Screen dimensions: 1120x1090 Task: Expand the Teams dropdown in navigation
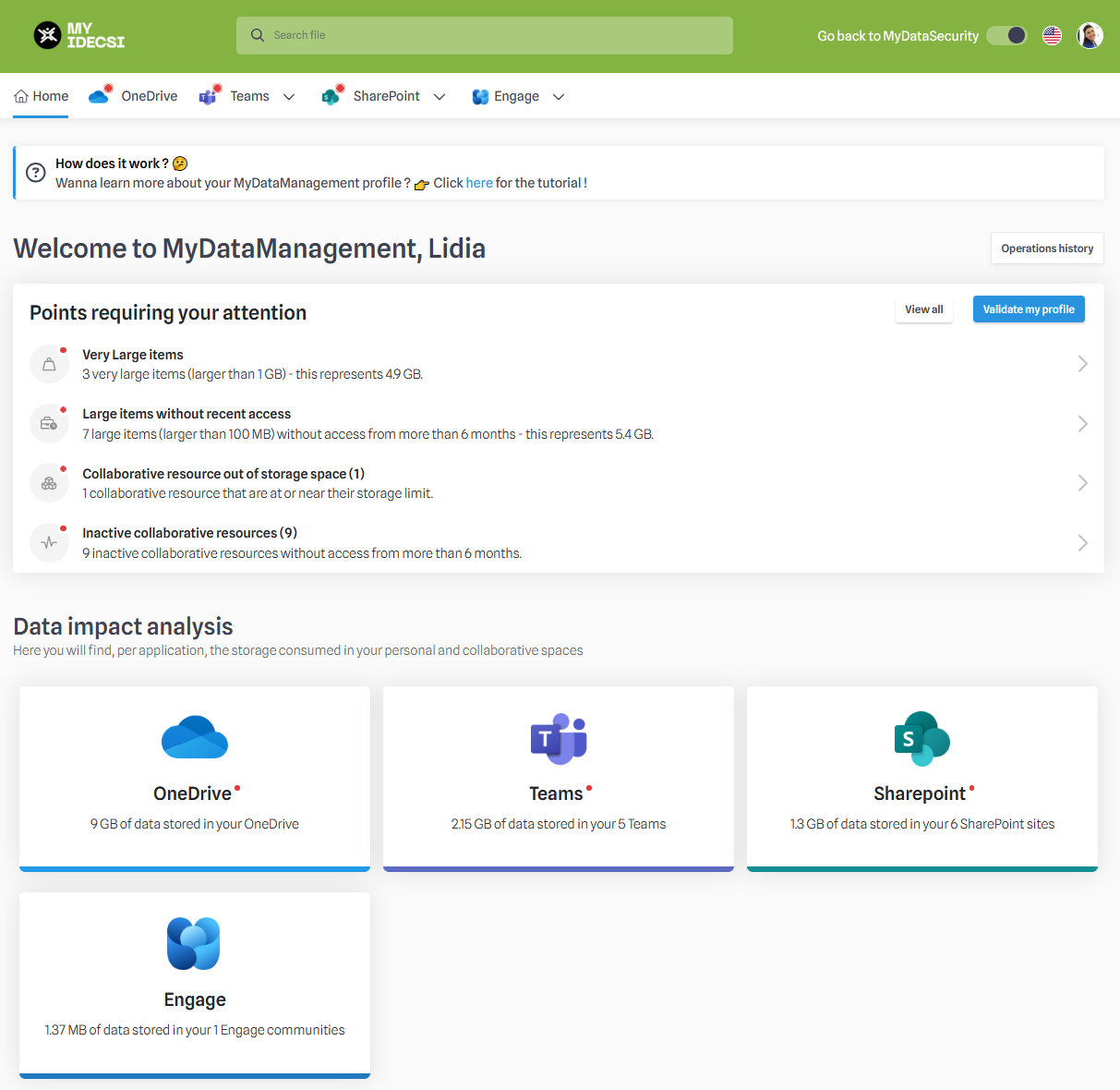(x=289, y=97)
